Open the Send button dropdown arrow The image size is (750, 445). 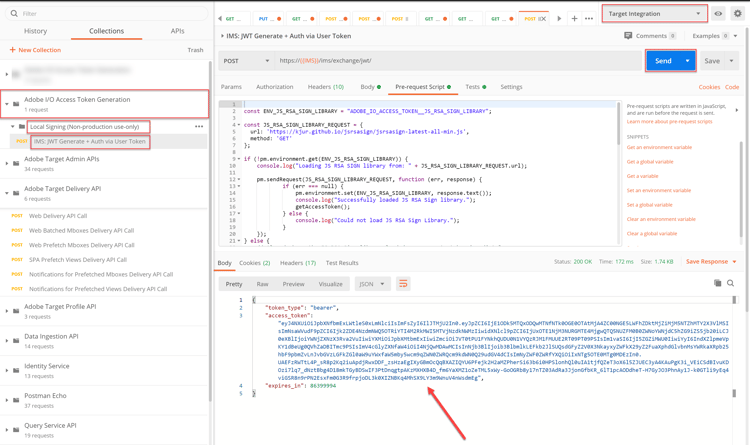coord(687,61)
